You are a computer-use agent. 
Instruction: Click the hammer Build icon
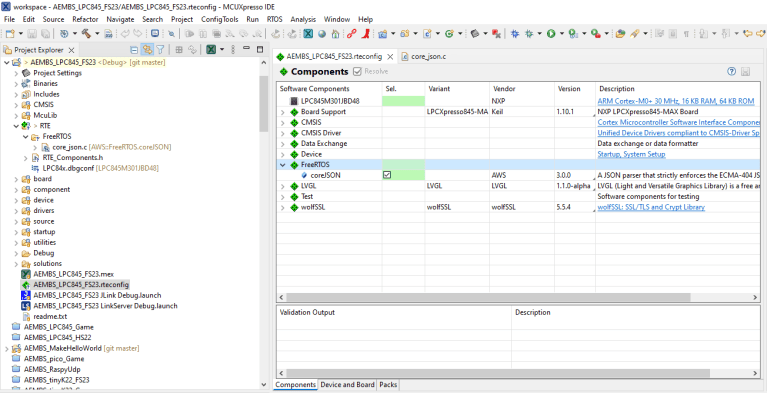[x=86, y=34]
